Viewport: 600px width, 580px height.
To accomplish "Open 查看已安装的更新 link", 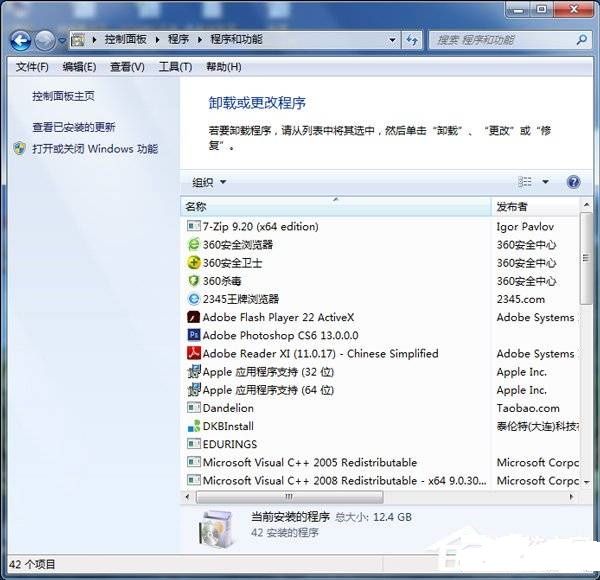I will (x=74, y=127).
